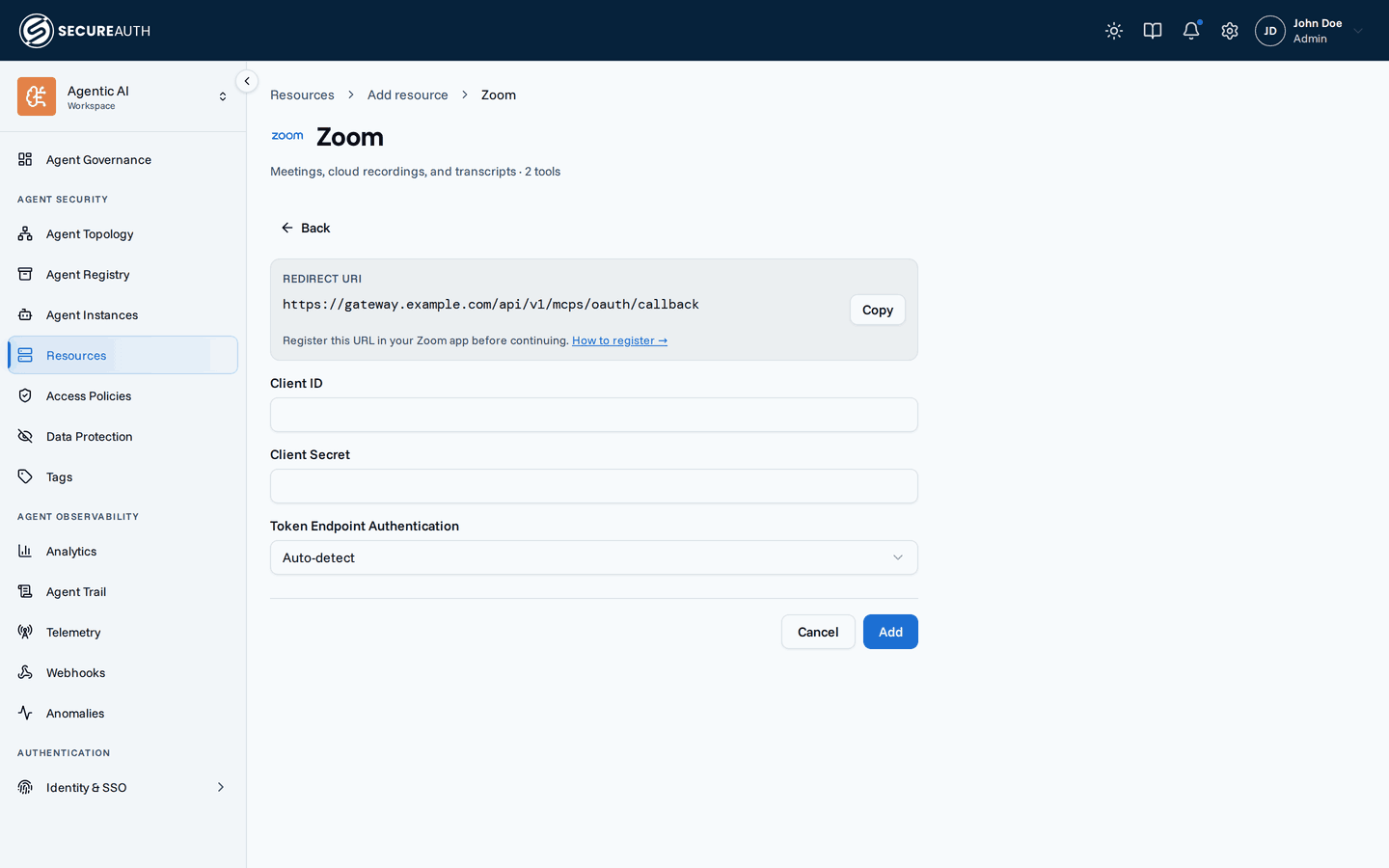Click the Agent Governance icon
This screenshot has width=1389, height=868.
point(25,159)
